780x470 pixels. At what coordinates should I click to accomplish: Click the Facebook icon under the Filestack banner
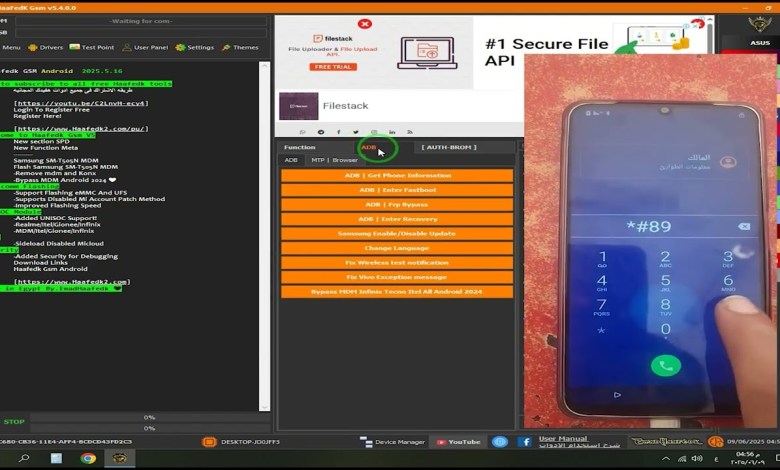tap(338, 132)
